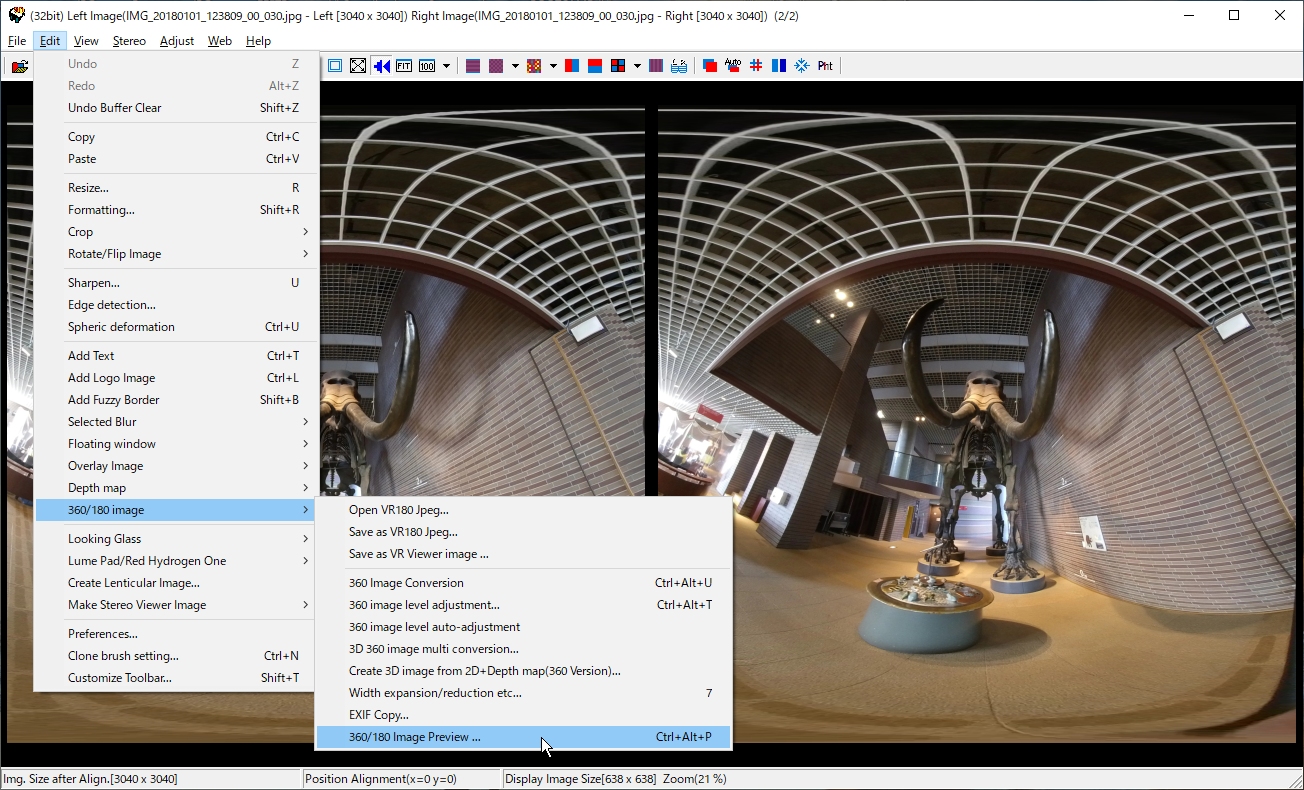This screenshot has width=1304, height=790.
Task: Click the Pht toolbar icon
Action: (825, 66)
